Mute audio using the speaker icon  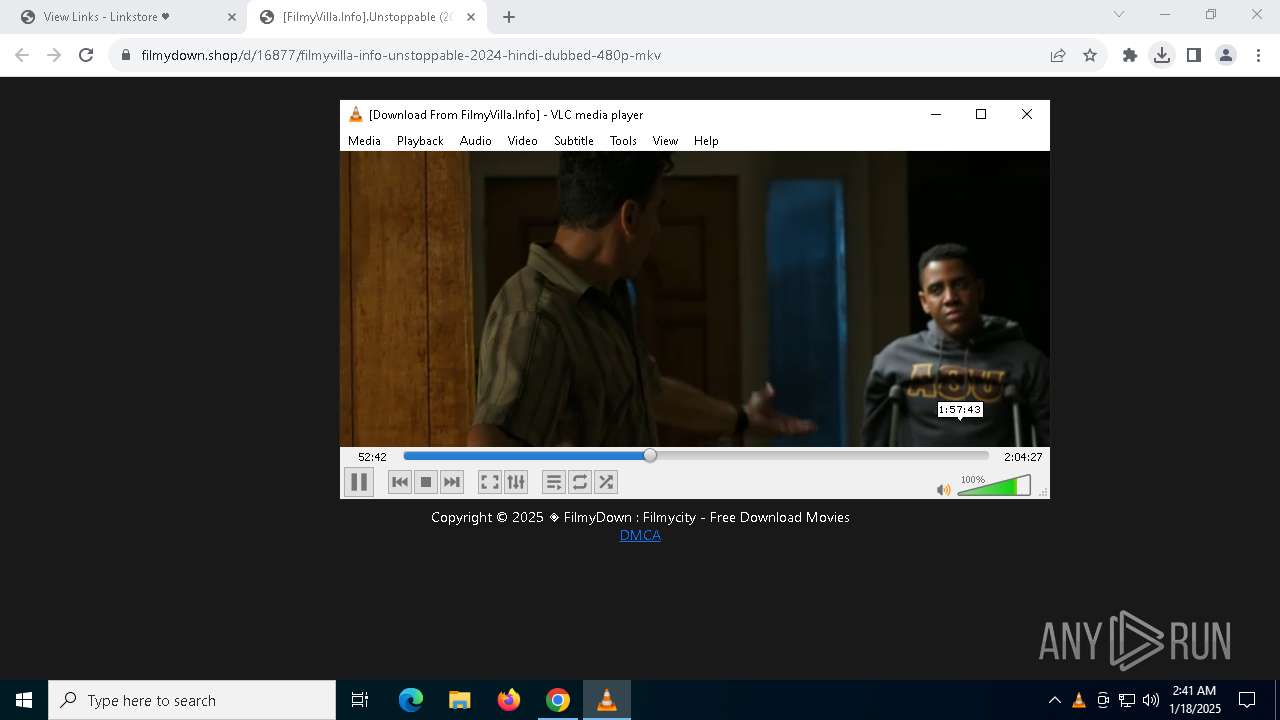pos(943,489)
